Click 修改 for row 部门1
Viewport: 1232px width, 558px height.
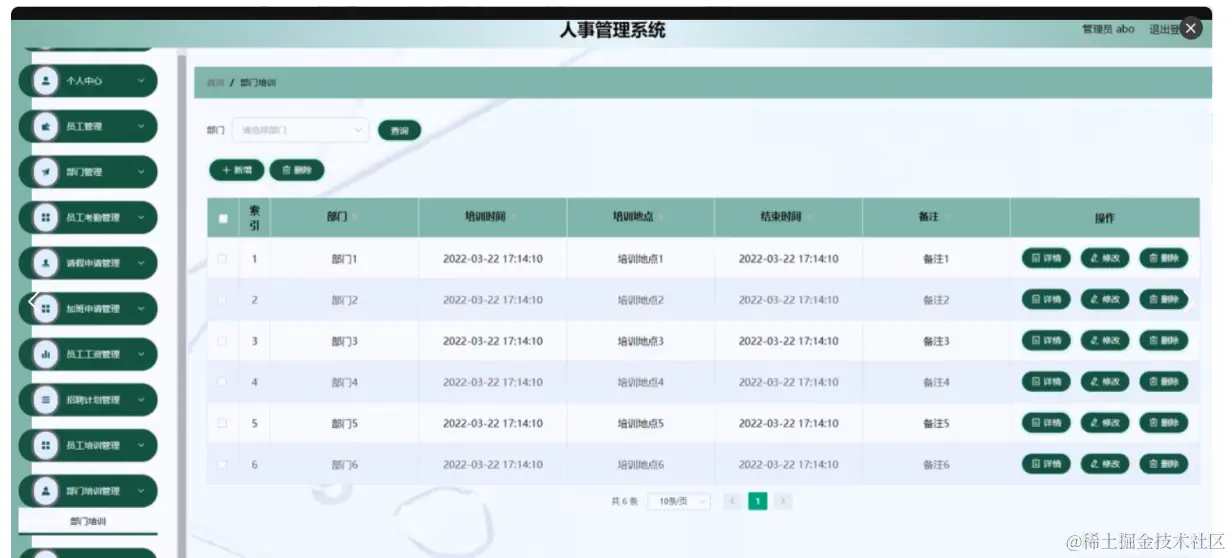tap(1105, 258)
